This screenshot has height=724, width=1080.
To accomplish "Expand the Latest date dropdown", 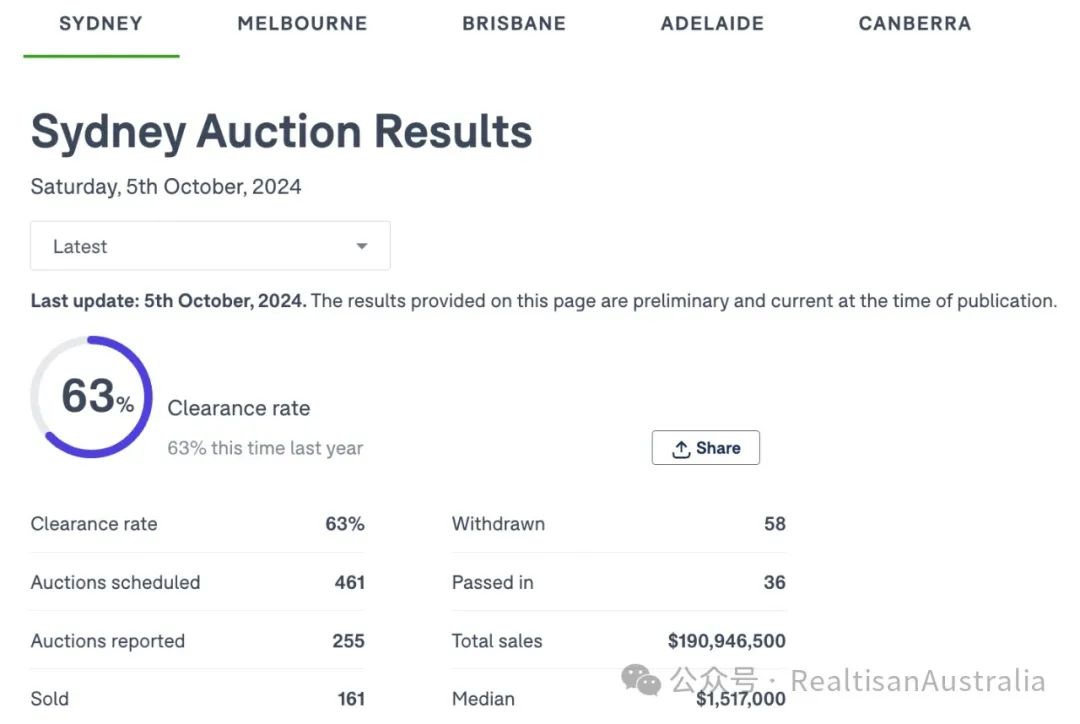I will click(x=210, y=246).
